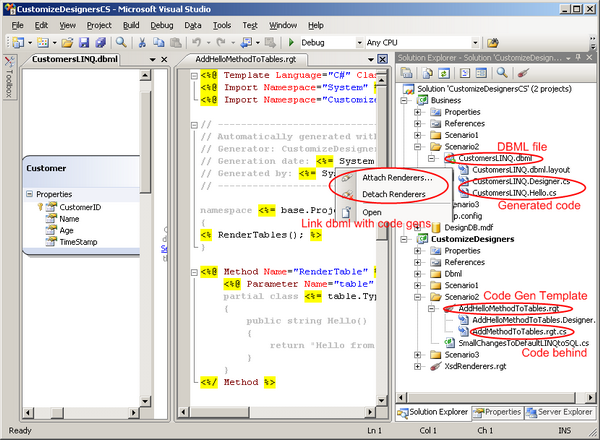Click the Navigate Backward toolbar icon

tap(245, 42)
